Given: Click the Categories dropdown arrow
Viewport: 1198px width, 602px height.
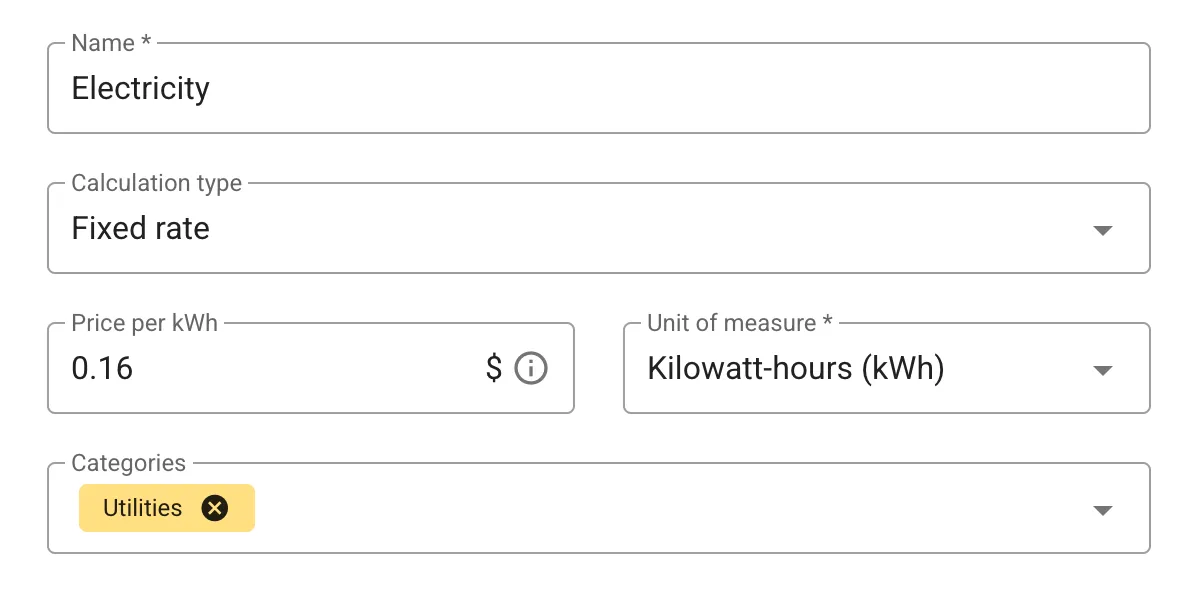Looking at the screenshot, I should 1102,509.
